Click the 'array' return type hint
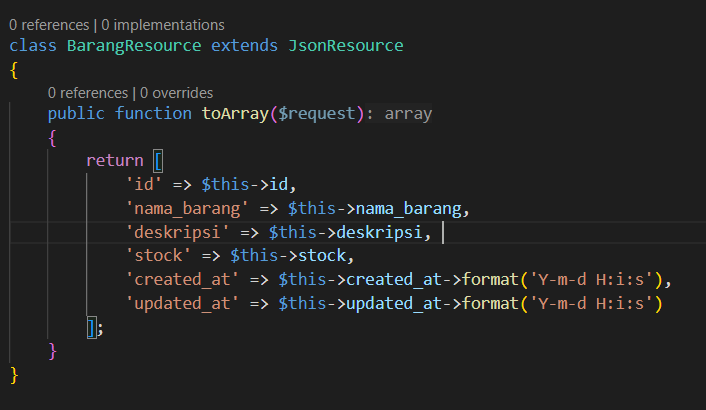This screenshot has width=706, height=410. (408, 114)
